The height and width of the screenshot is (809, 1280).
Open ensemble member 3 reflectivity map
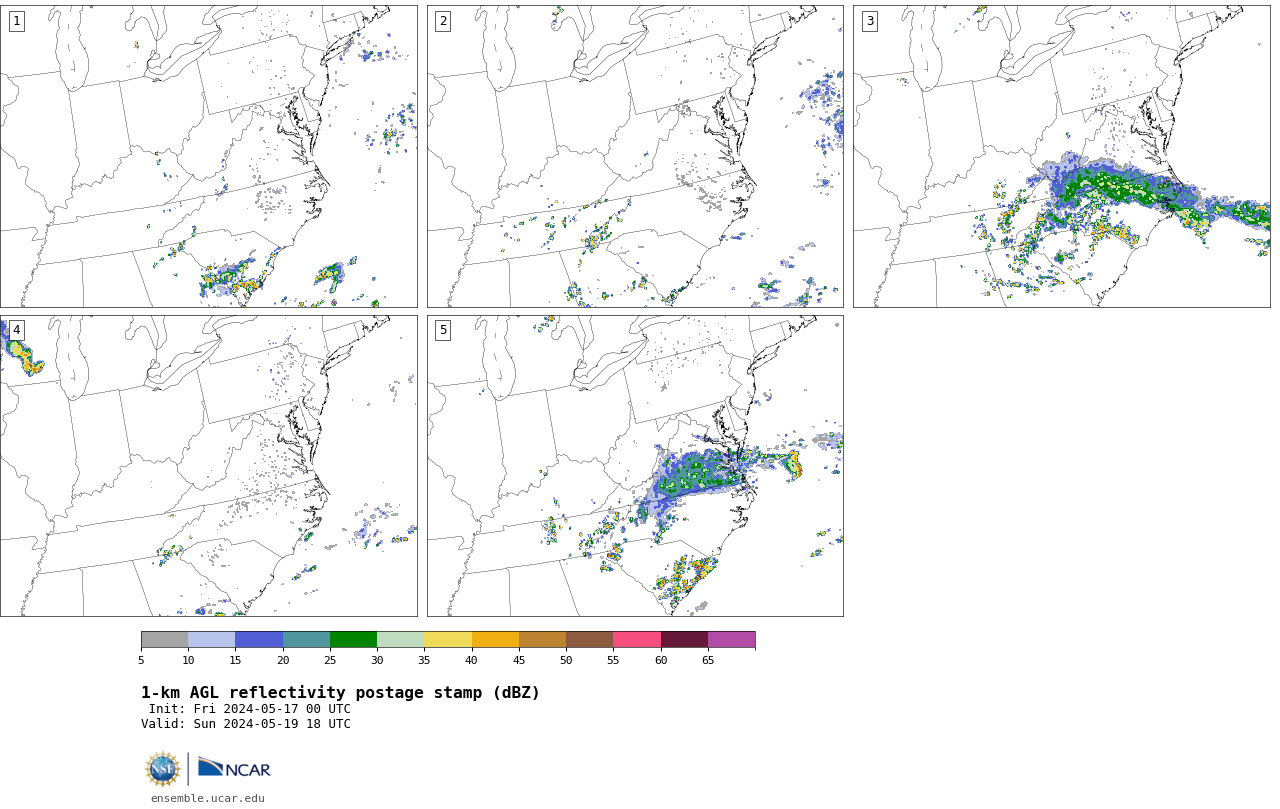[1061, 156]
